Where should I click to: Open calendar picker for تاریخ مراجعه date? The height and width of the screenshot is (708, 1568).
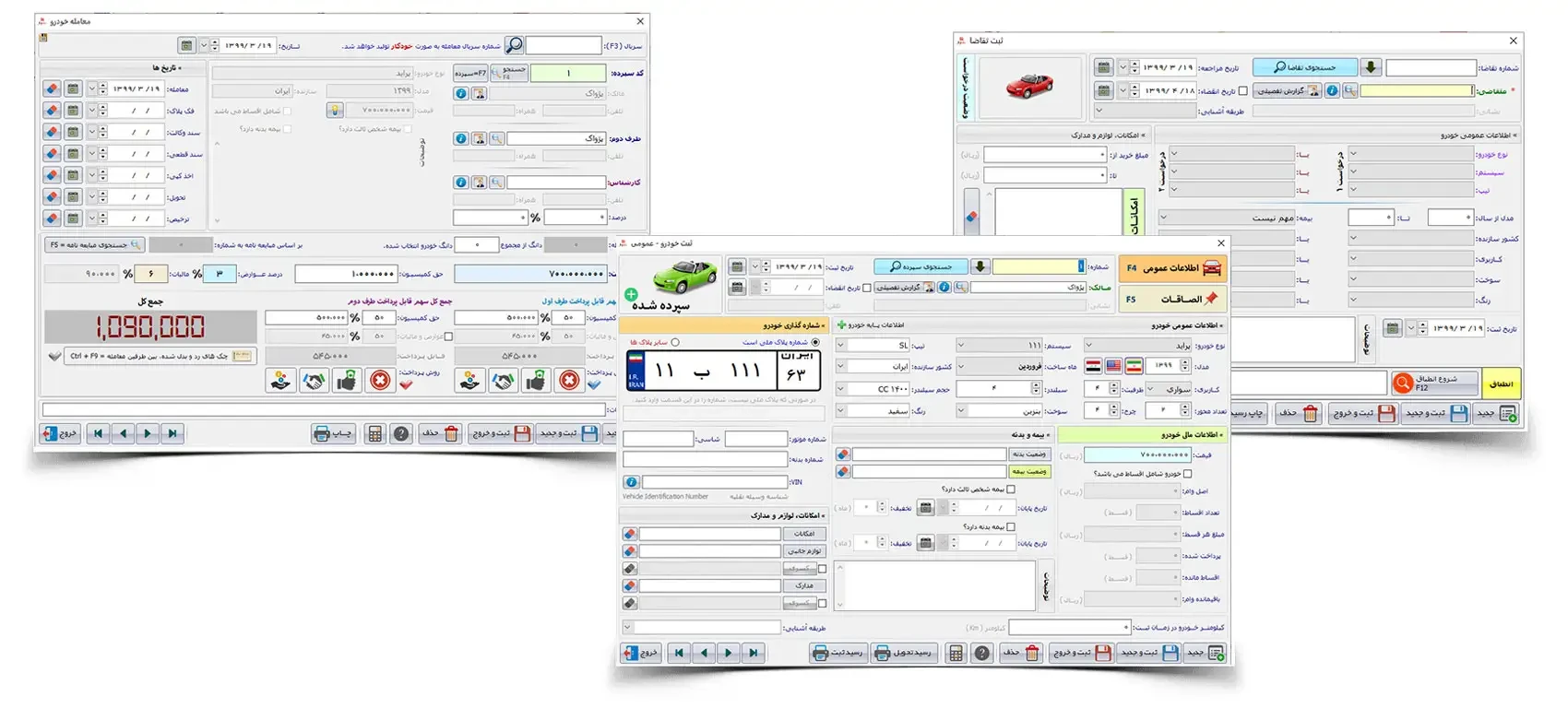[x=1103, y=67]
